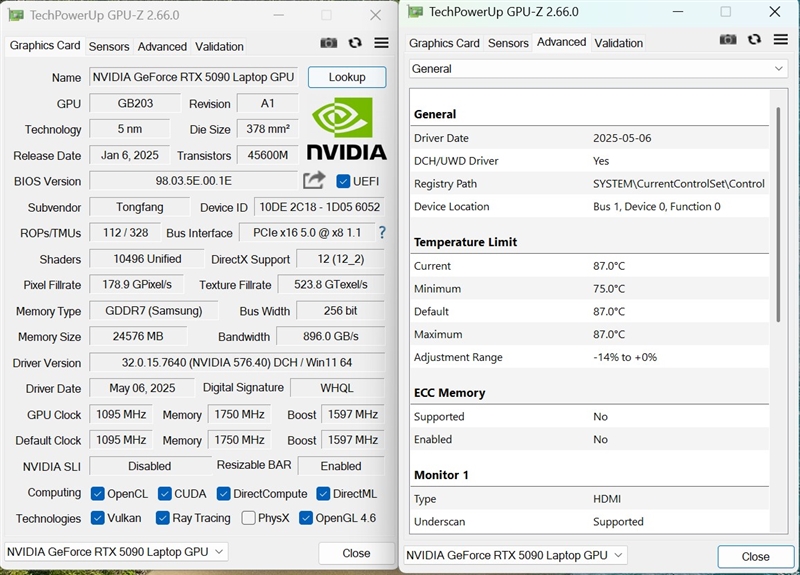Click the camera icon in Advanced window
The image size is (800, 575).
[728, 39]
